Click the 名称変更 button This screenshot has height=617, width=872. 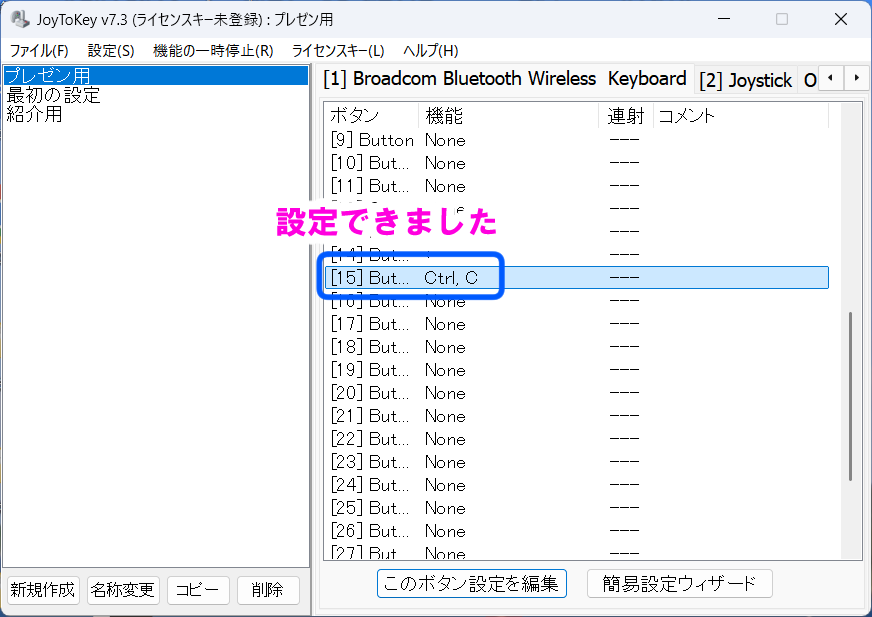122,590
